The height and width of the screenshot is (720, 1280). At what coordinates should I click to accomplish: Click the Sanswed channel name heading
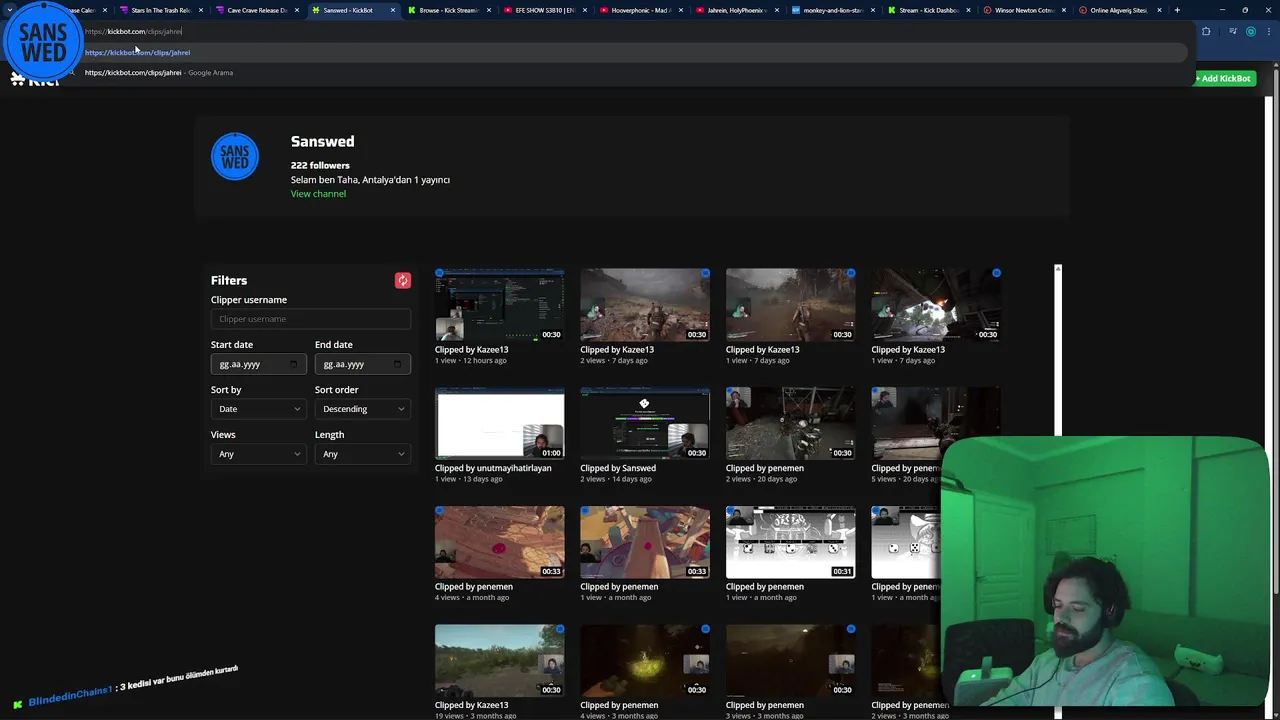(x=322, y=142)
